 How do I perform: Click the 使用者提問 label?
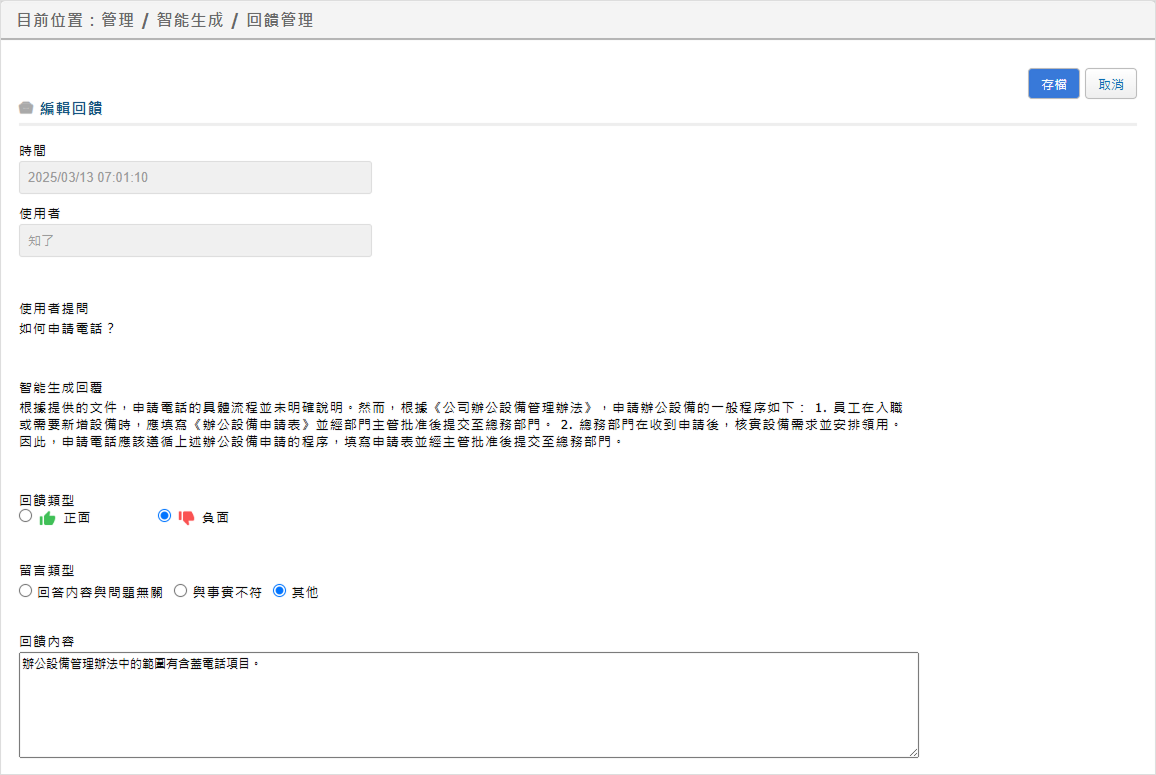(54, 309)
